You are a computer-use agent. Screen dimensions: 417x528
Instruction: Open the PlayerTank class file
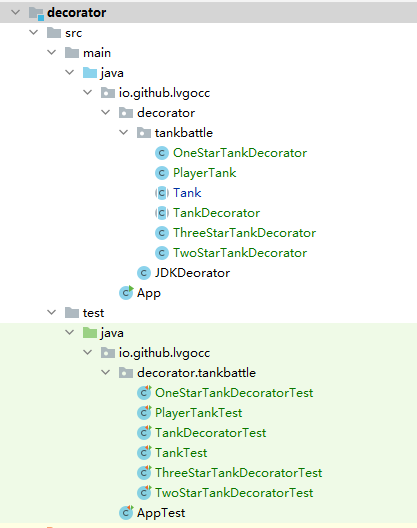point(204,173)
